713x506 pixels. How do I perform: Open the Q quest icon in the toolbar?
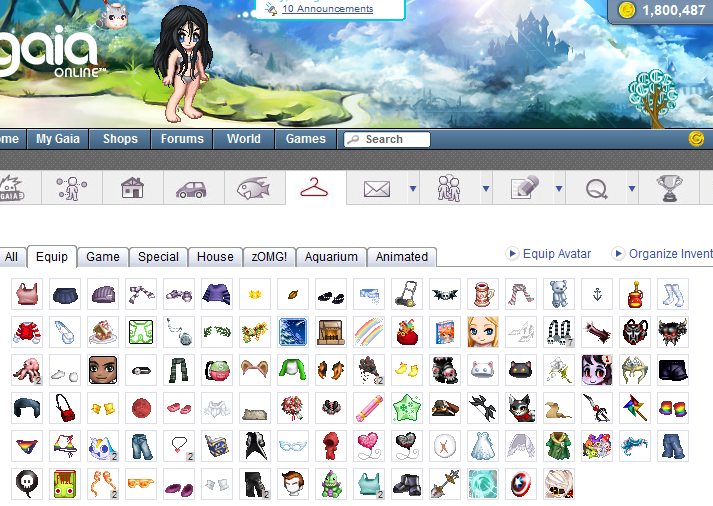(597, 189)
